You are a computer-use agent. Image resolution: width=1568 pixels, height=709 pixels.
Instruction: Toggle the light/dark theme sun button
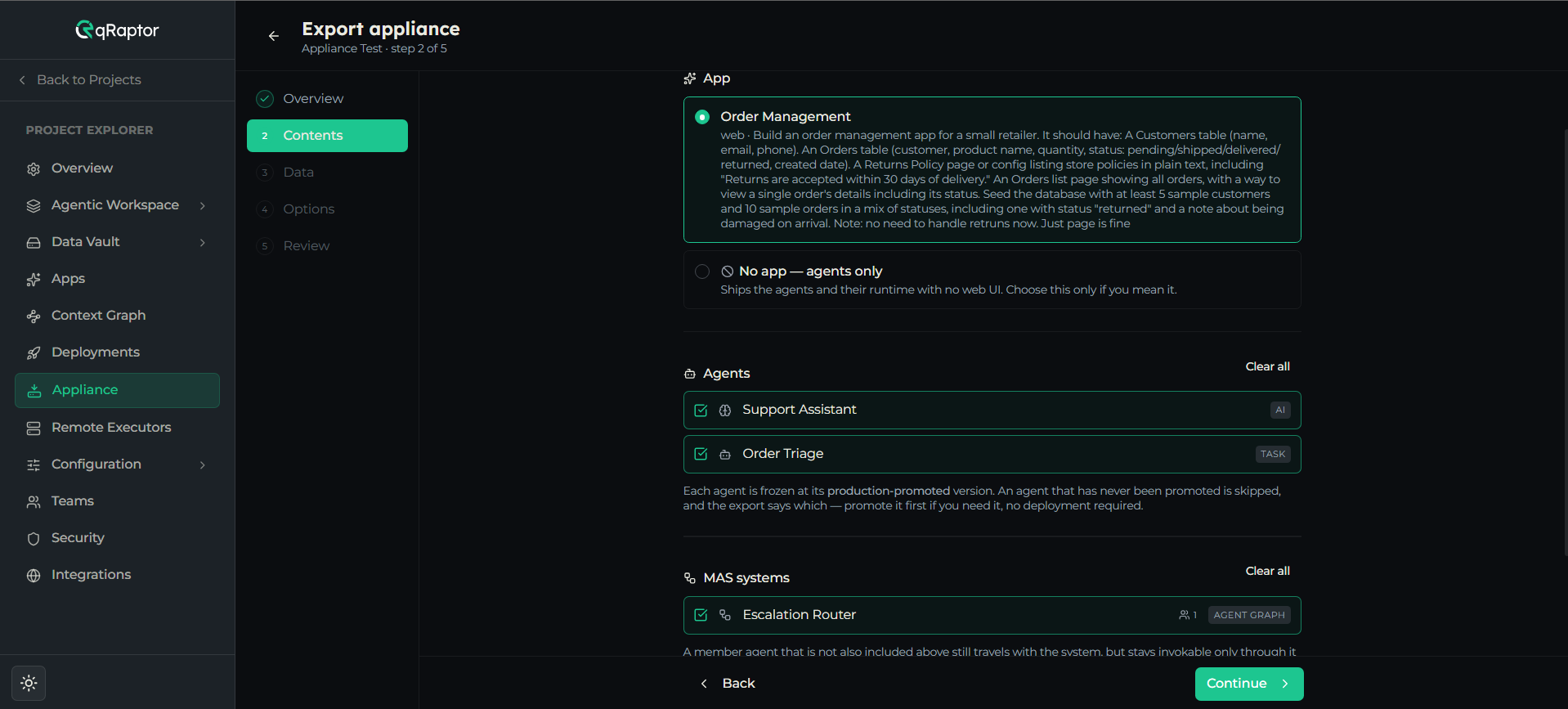pyautogui.click(x=29, y=683)
